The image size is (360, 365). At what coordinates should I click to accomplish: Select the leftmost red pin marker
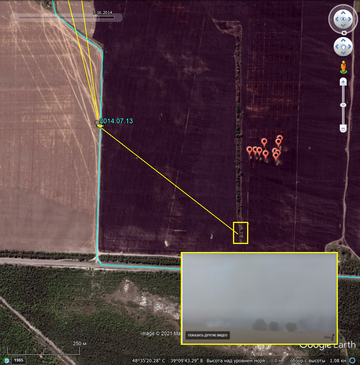tap(249, 151)
